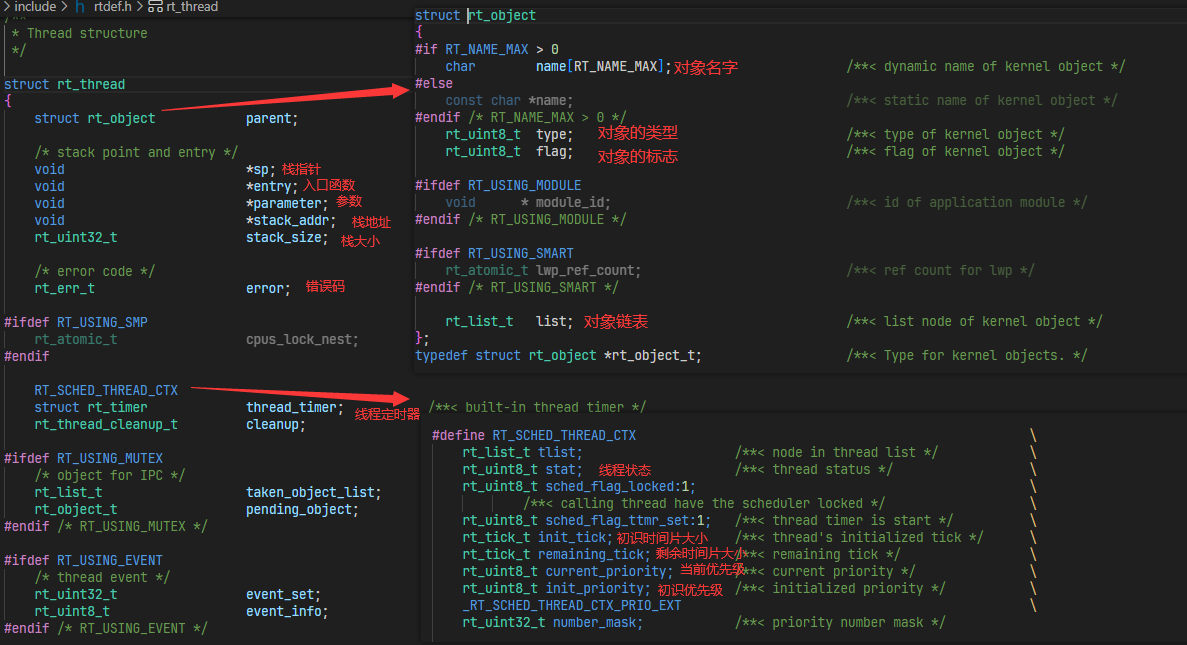
Task: Click the 'type;' member of rt_object
Action: [554, 134]
